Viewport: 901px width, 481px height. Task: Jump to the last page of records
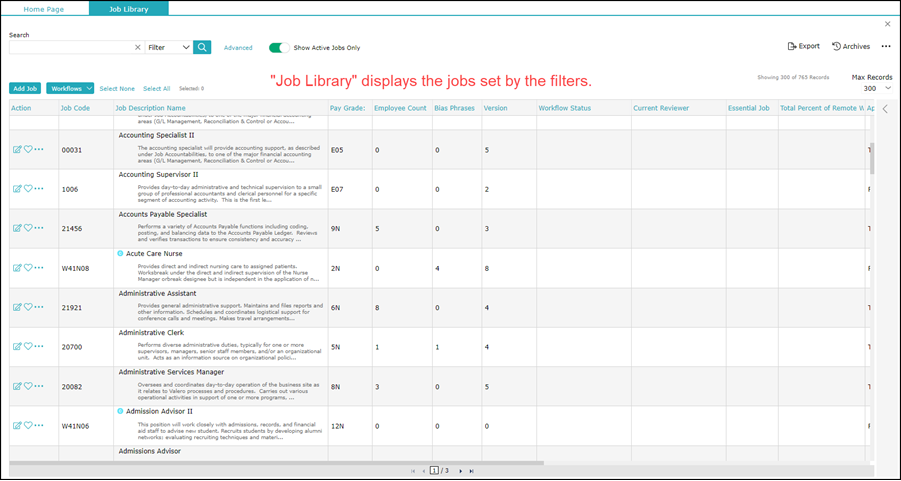coord(471,471)
